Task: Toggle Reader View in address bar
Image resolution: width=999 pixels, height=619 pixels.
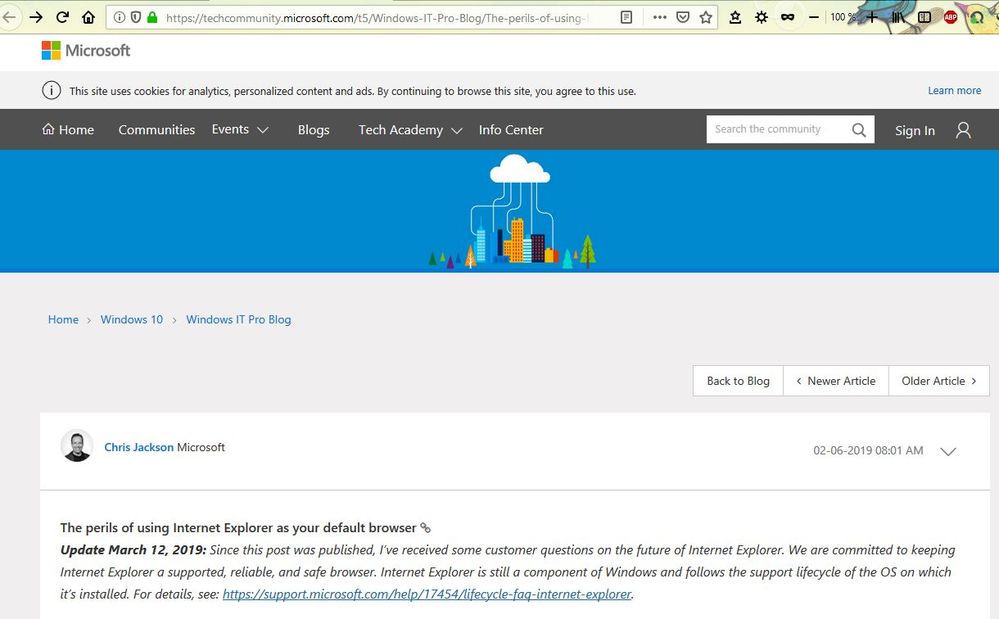Action: 626,17
